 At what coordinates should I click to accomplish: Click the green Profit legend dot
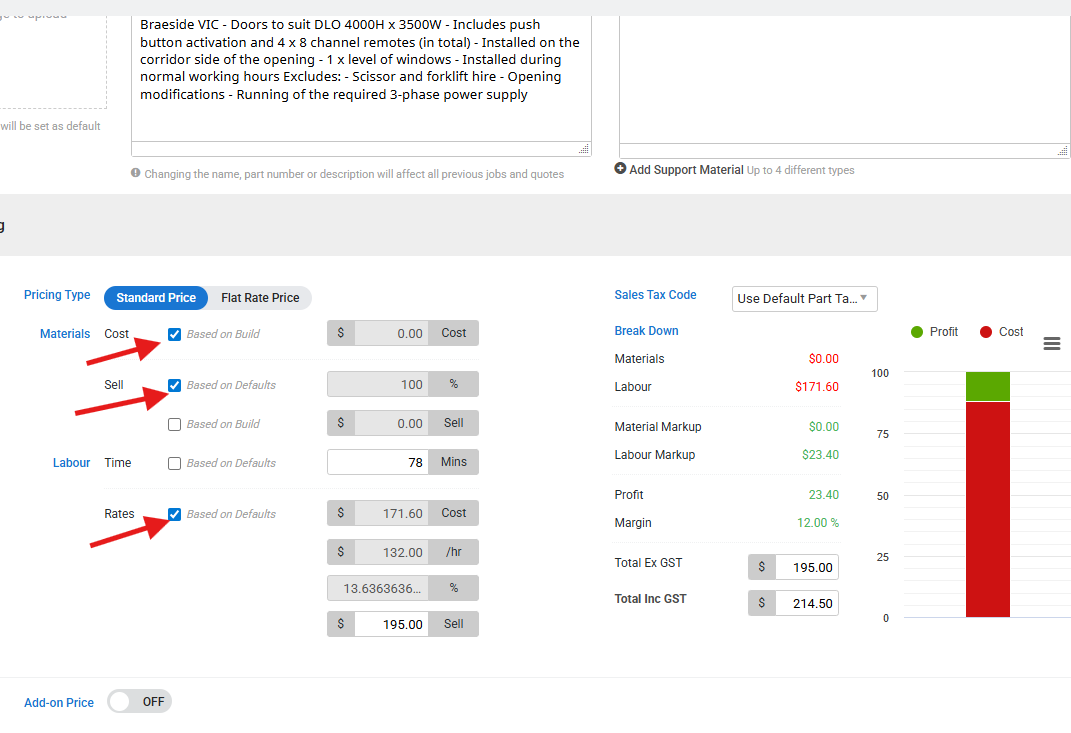917,332
